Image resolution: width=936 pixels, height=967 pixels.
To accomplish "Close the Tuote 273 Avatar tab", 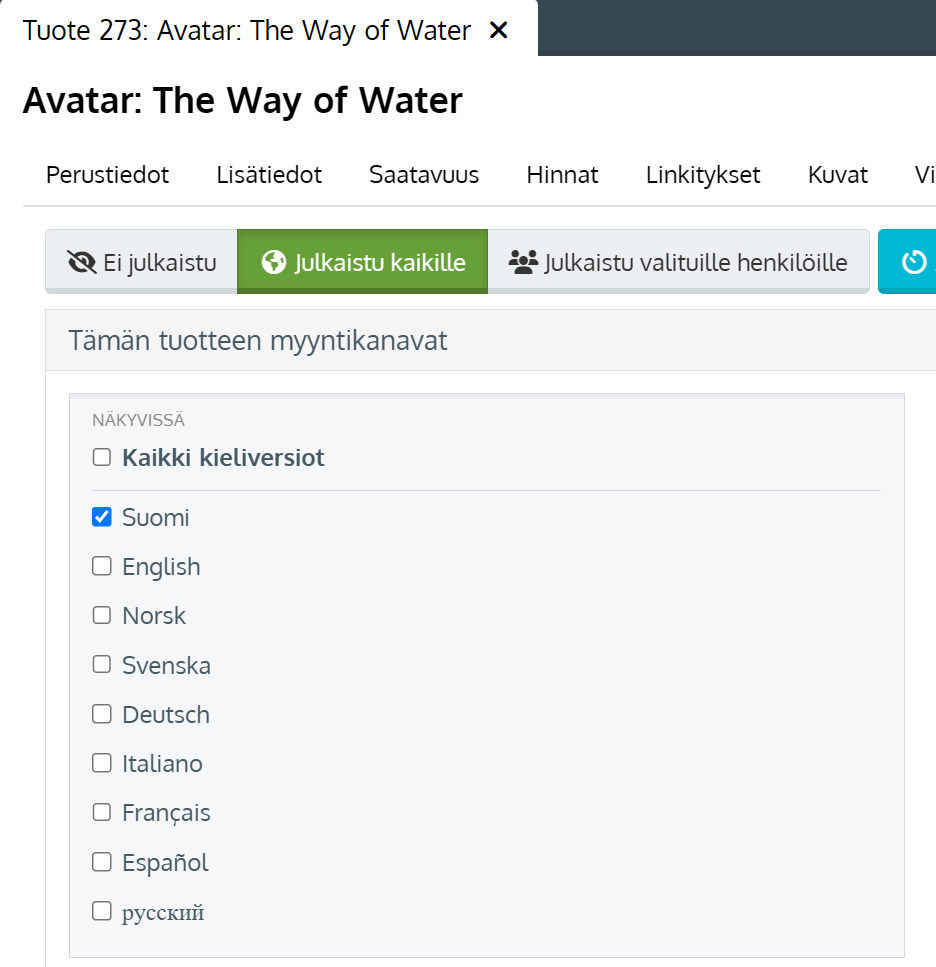I will [498, 30].
